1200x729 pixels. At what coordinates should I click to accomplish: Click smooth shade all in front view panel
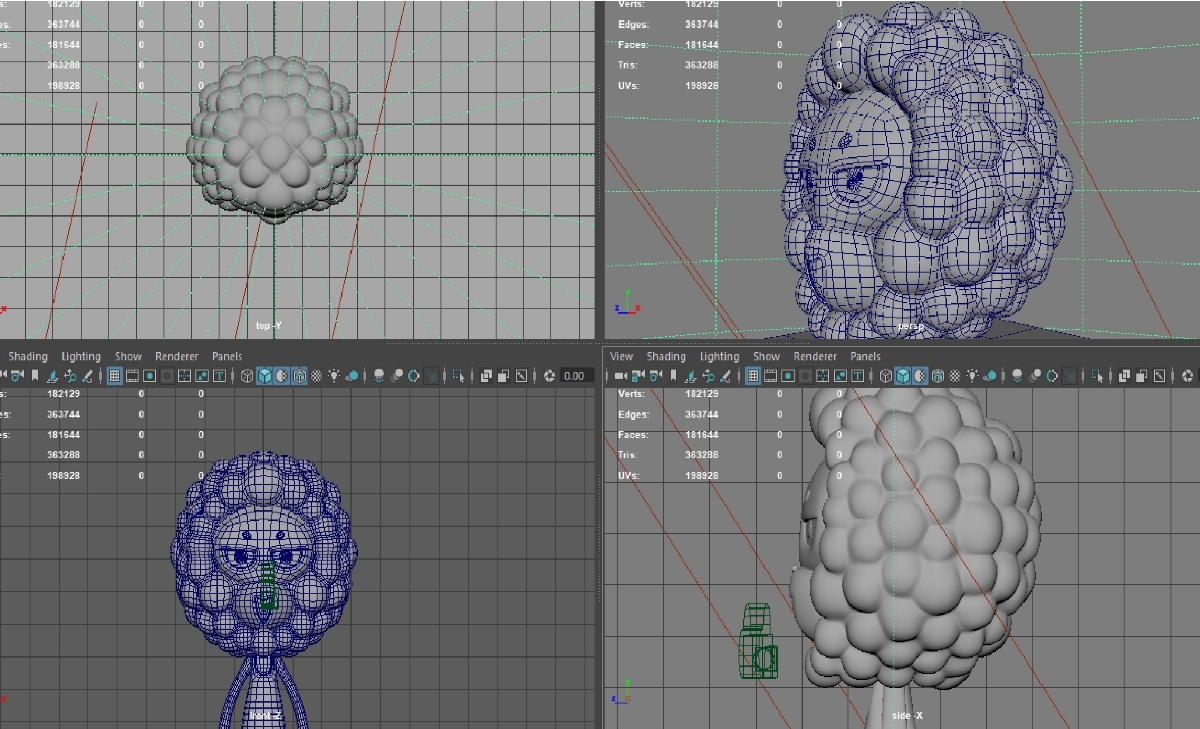tap(265, 376)
